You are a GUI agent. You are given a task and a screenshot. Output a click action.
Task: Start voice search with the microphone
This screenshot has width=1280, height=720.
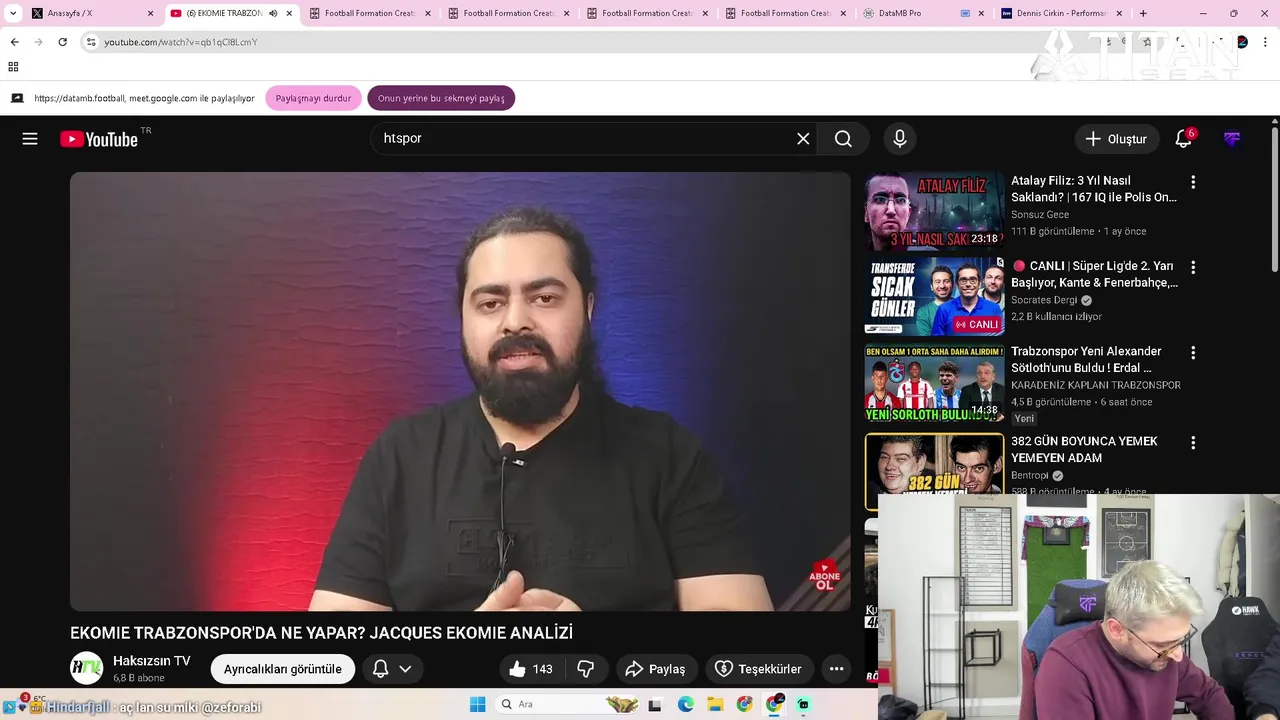[x=900, y=139]
